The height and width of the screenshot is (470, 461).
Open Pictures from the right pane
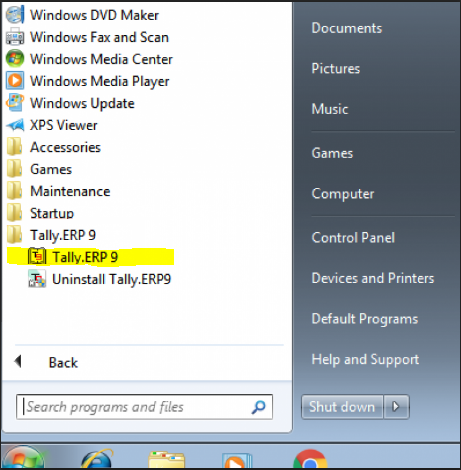tap(336, 69)
